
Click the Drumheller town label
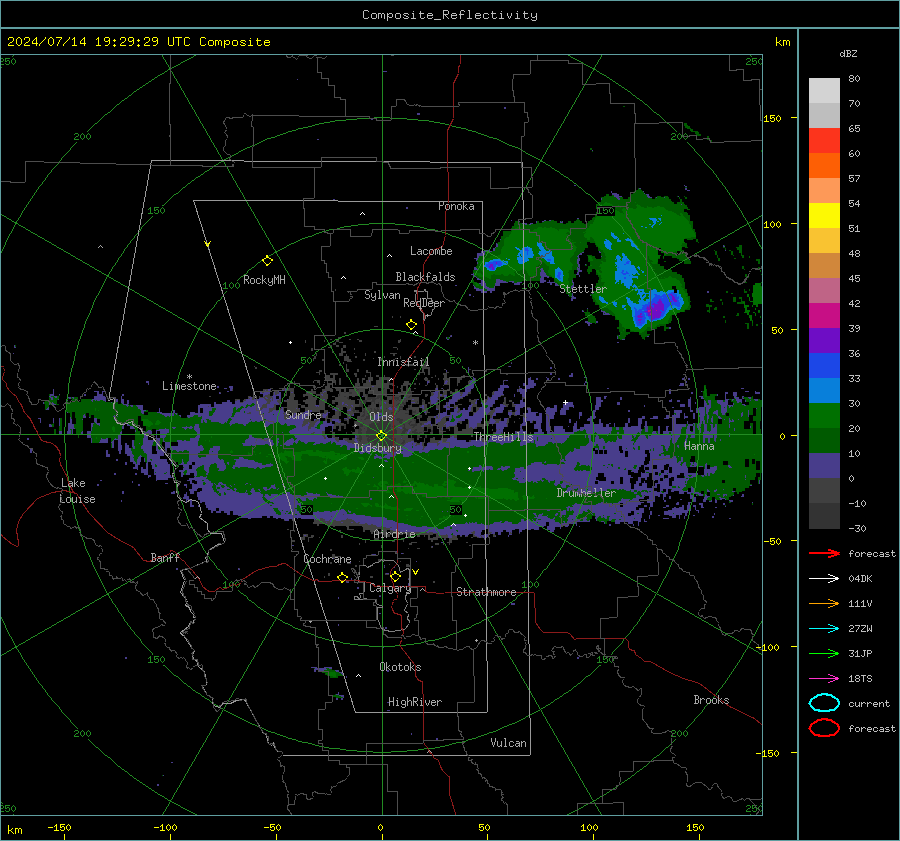coord(586,493)
